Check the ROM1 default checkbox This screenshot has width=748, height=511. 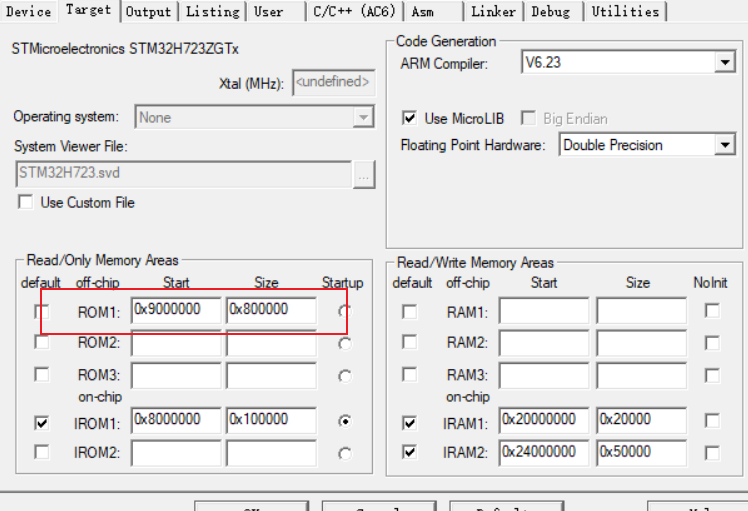[42, 312]
